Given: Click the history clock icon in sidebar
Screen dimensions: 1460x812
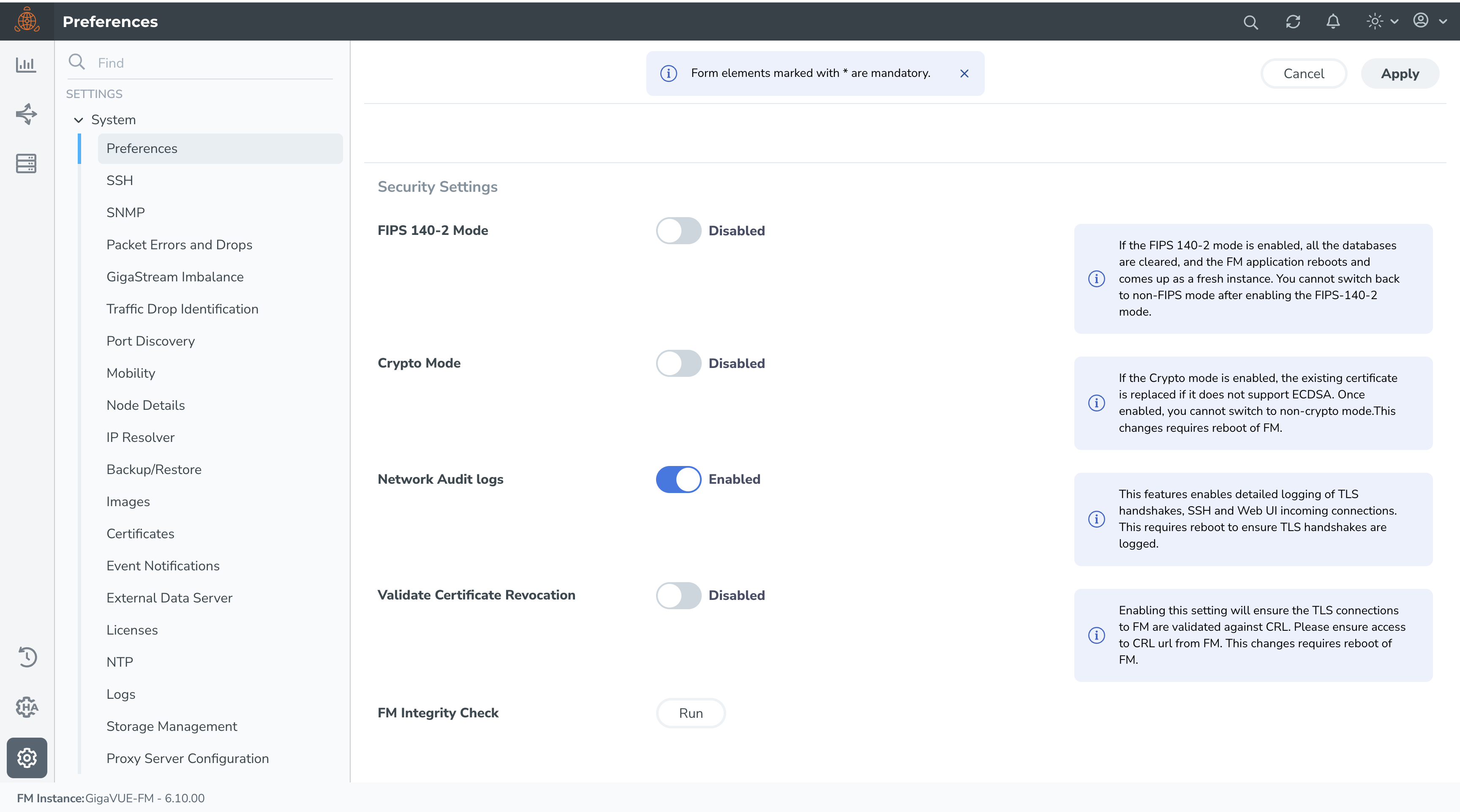Looking at the screenshot, I should point(27,657).
